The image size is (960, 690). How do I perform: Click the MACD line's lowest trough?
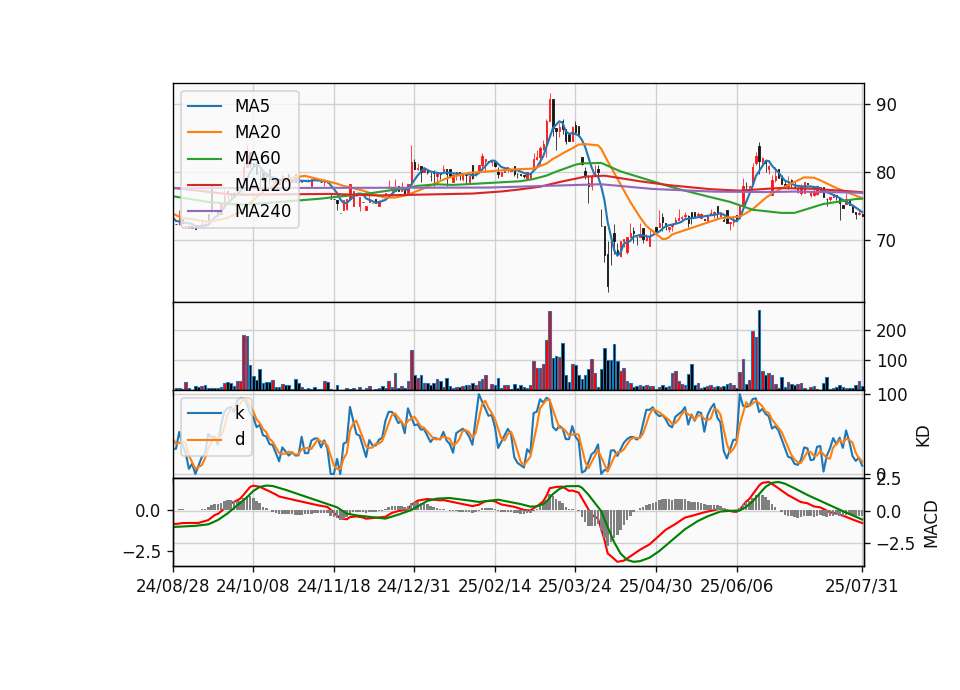[619, 561]
